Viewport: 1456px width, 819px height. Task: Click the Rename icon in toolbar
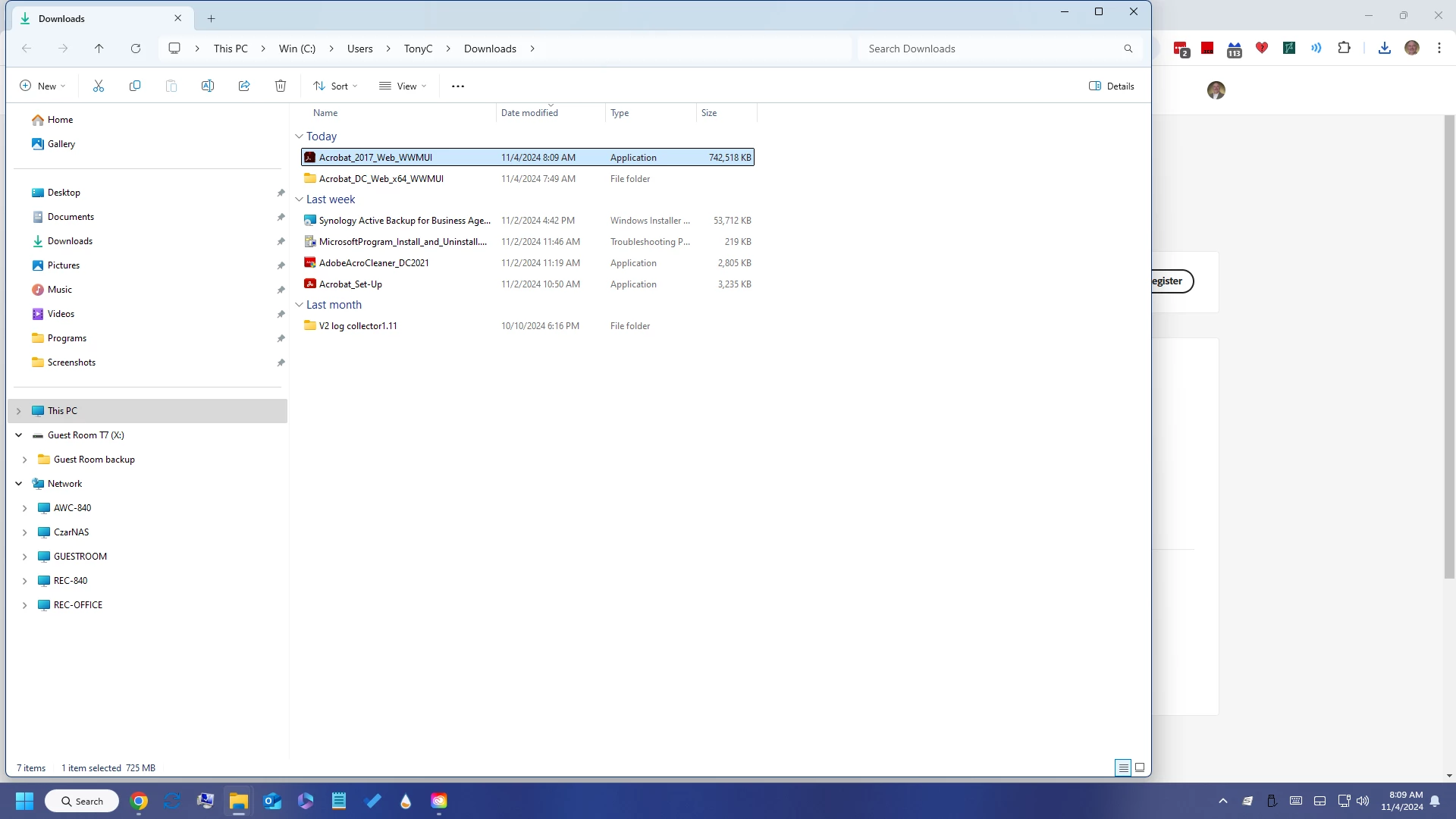[208, 86]
